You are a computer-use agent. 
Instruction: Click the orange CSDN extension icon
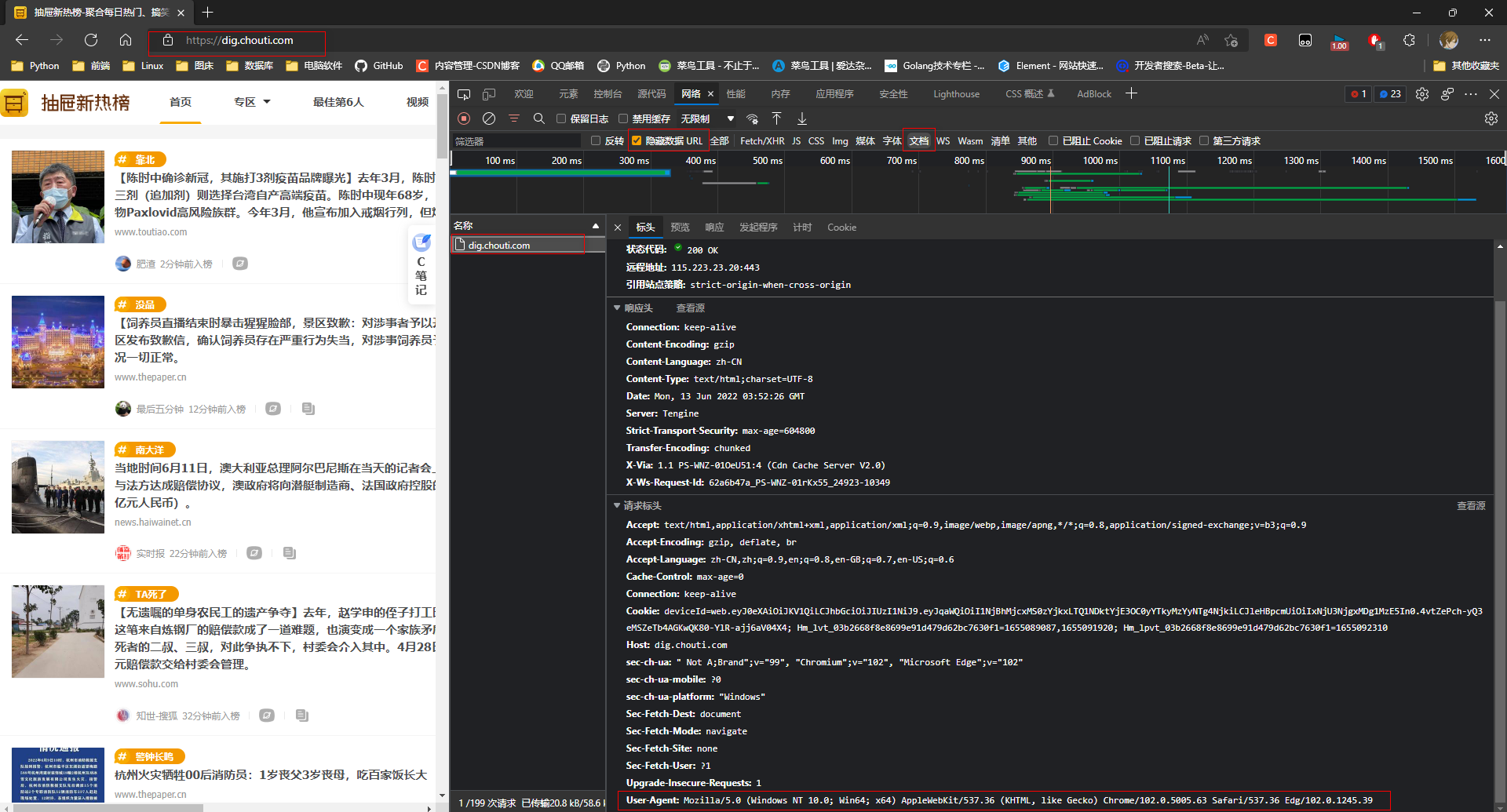(1271, 40)
